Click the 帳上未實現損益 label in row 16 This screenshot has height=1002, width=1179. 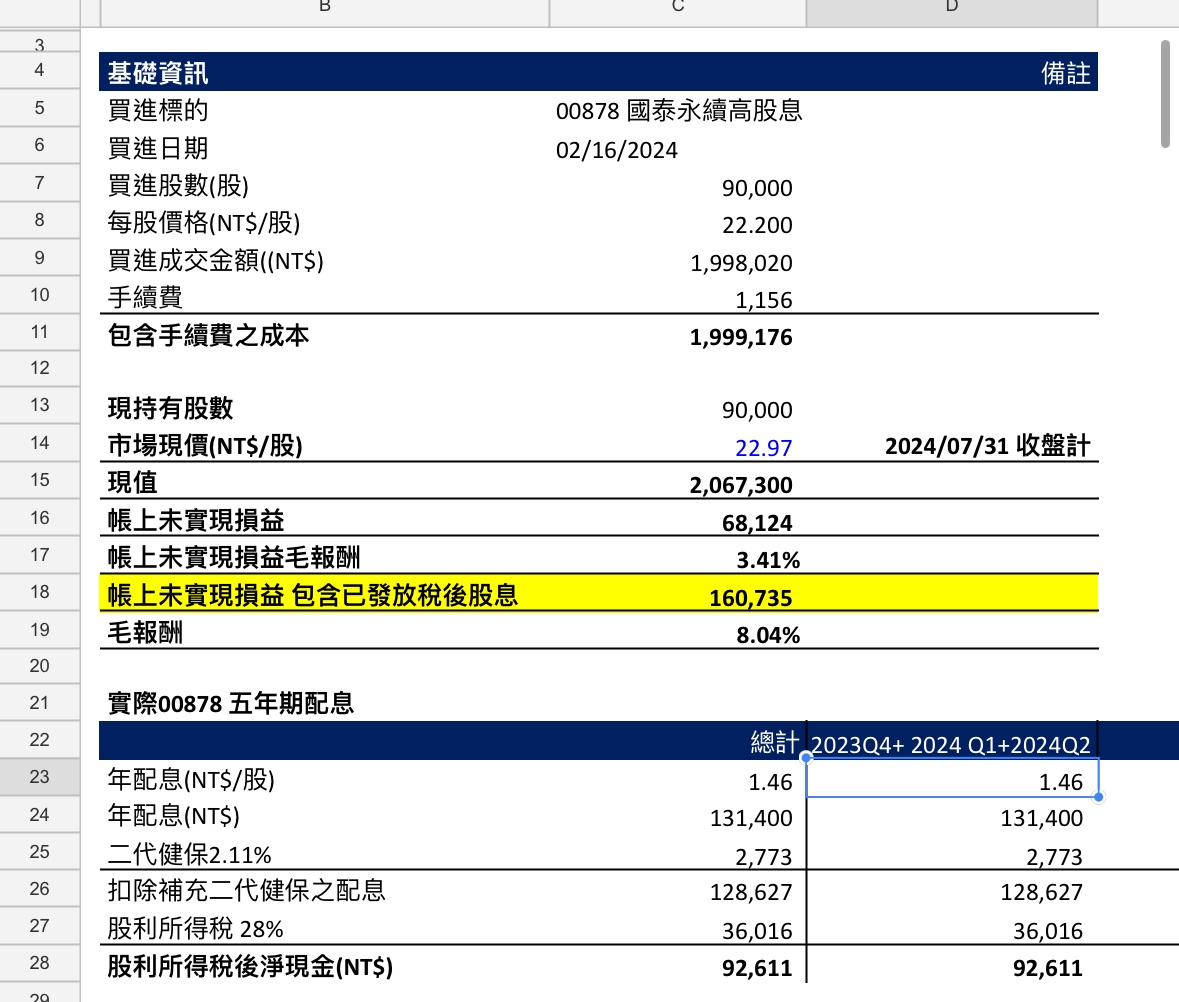[x=196, y=520]
